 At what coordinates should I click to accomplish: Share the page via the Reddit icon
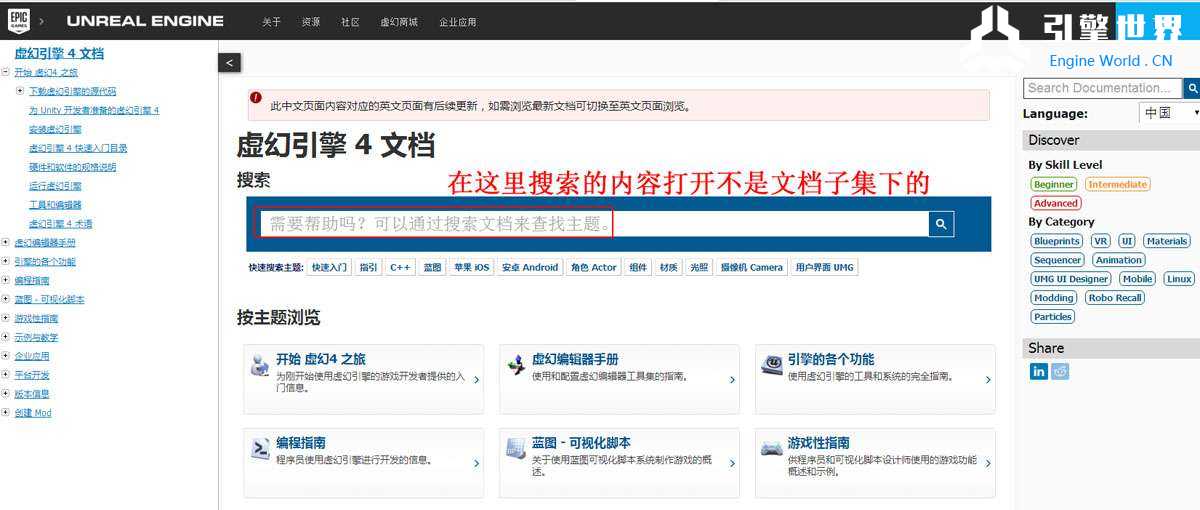pos(1060,371)
